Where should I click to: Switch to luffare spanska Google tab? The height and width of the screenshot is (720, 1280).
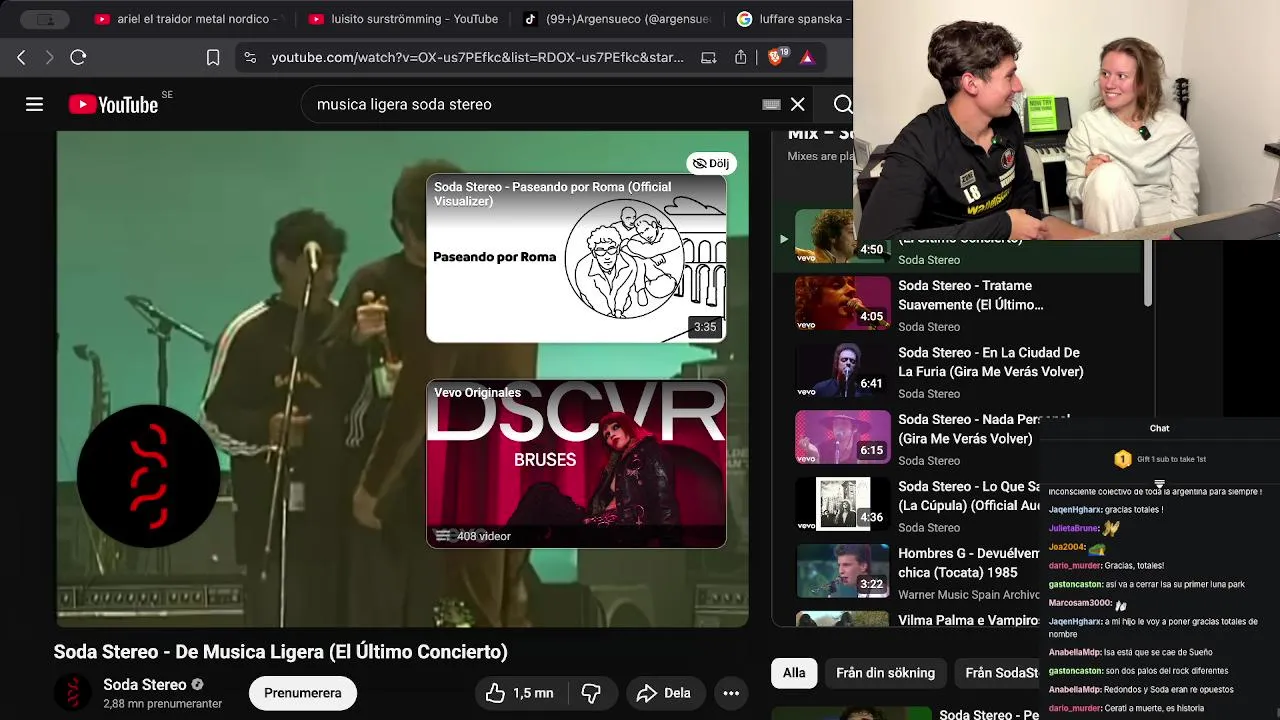(x=792, y=19)
